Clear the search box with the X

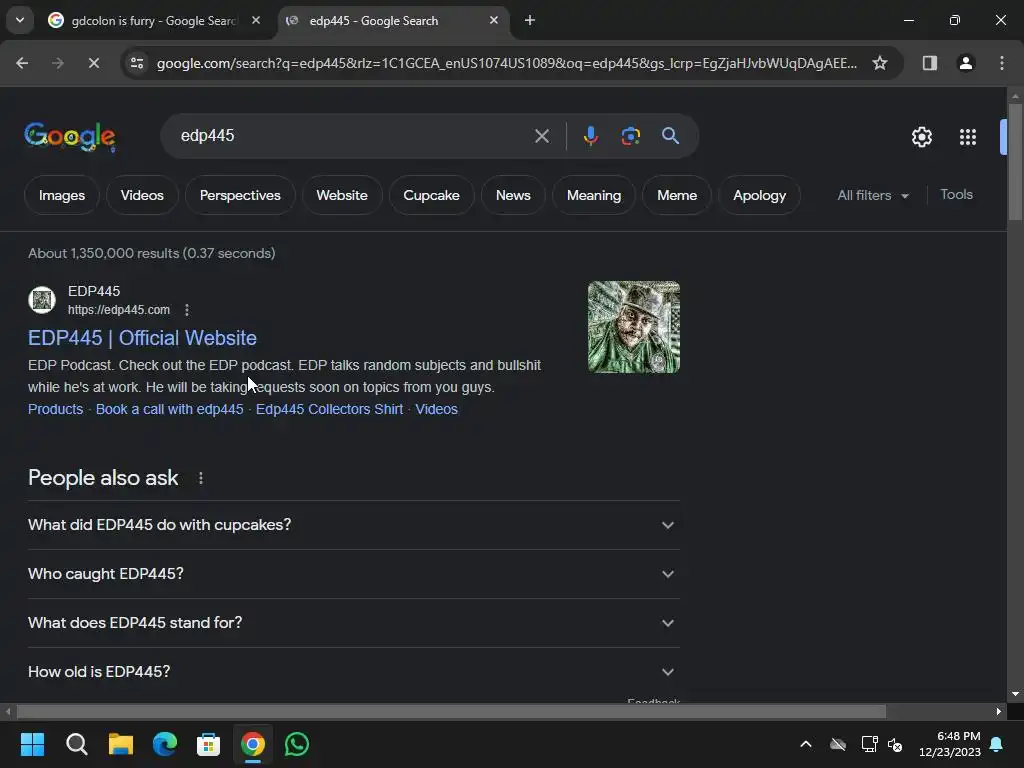click(541, 136)
